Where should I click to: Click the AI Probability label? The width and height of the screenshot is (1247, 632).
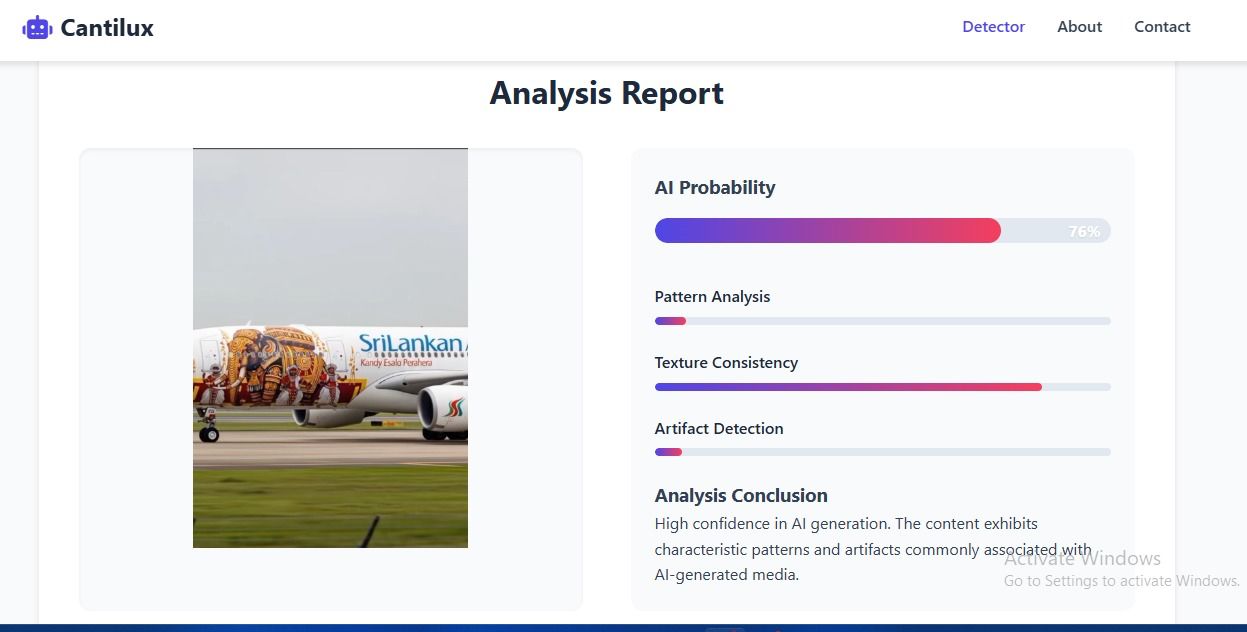point(715,188)
